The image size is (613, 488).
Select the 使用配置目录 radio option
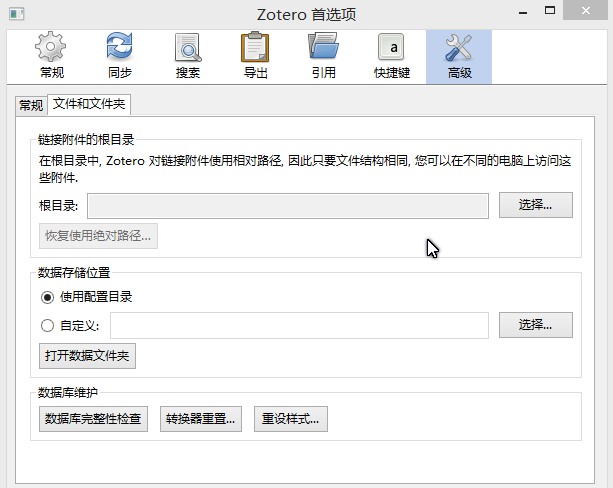click(86, 297)
